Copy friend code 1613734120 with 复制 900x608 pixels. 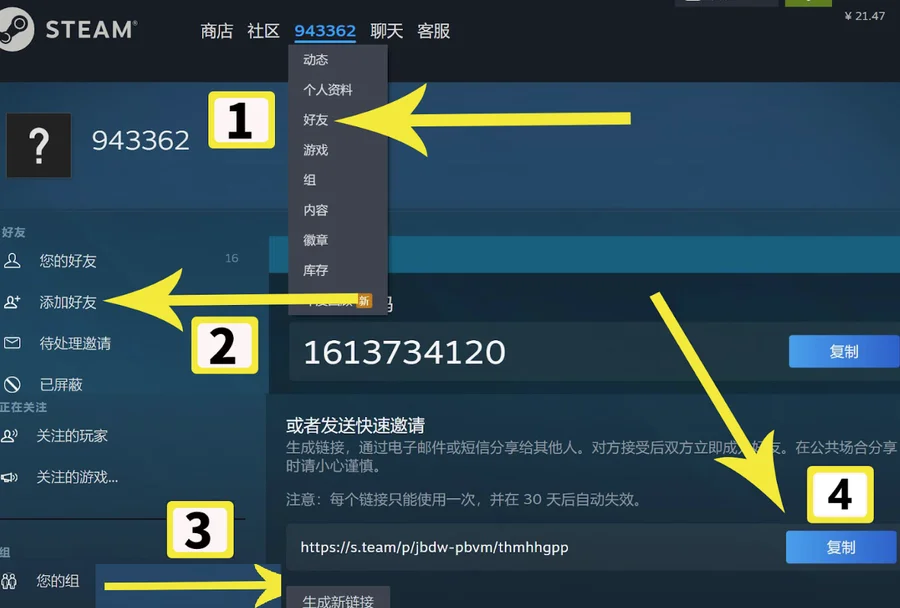pos(844,351)
